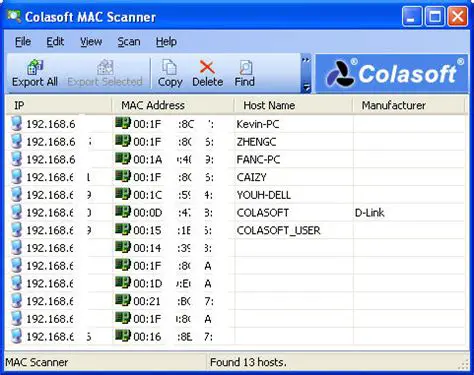Click the 00:1C MAC address cell
Screen dimensions: 474x375
pos(173,195)
